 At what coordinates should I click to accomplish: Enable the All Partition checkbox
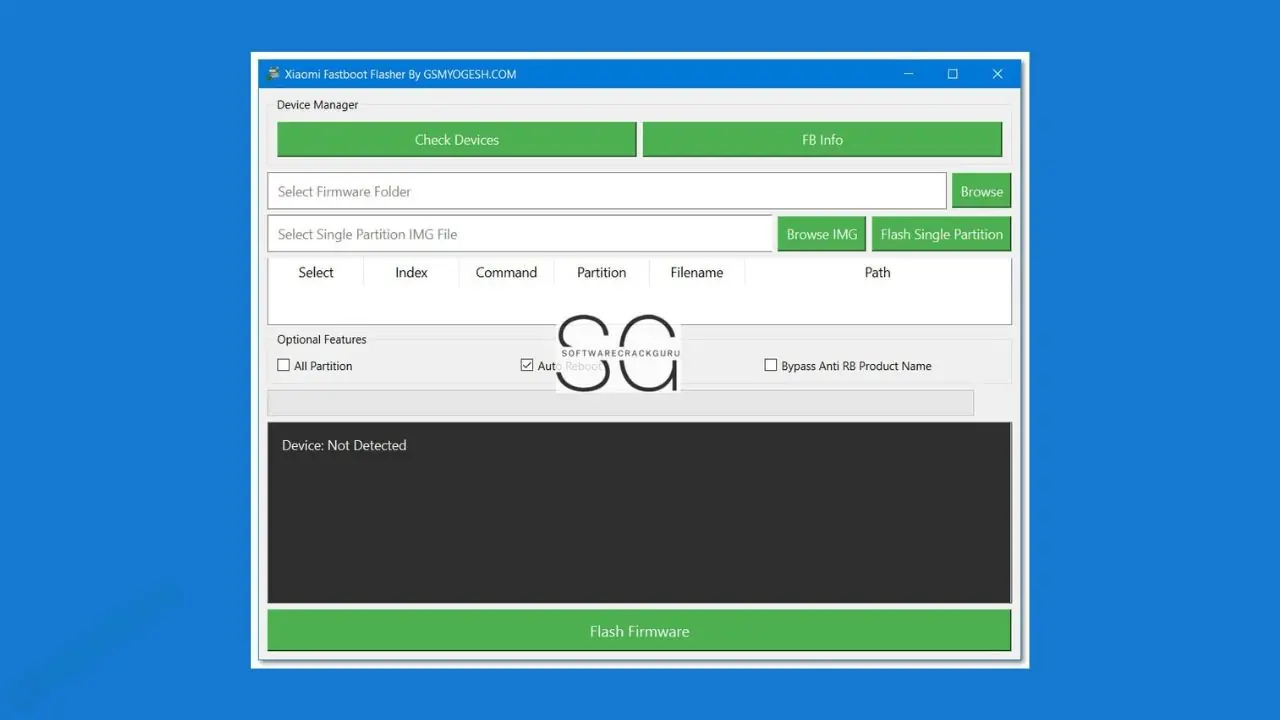pyautogui.click(x=283, y=365)
